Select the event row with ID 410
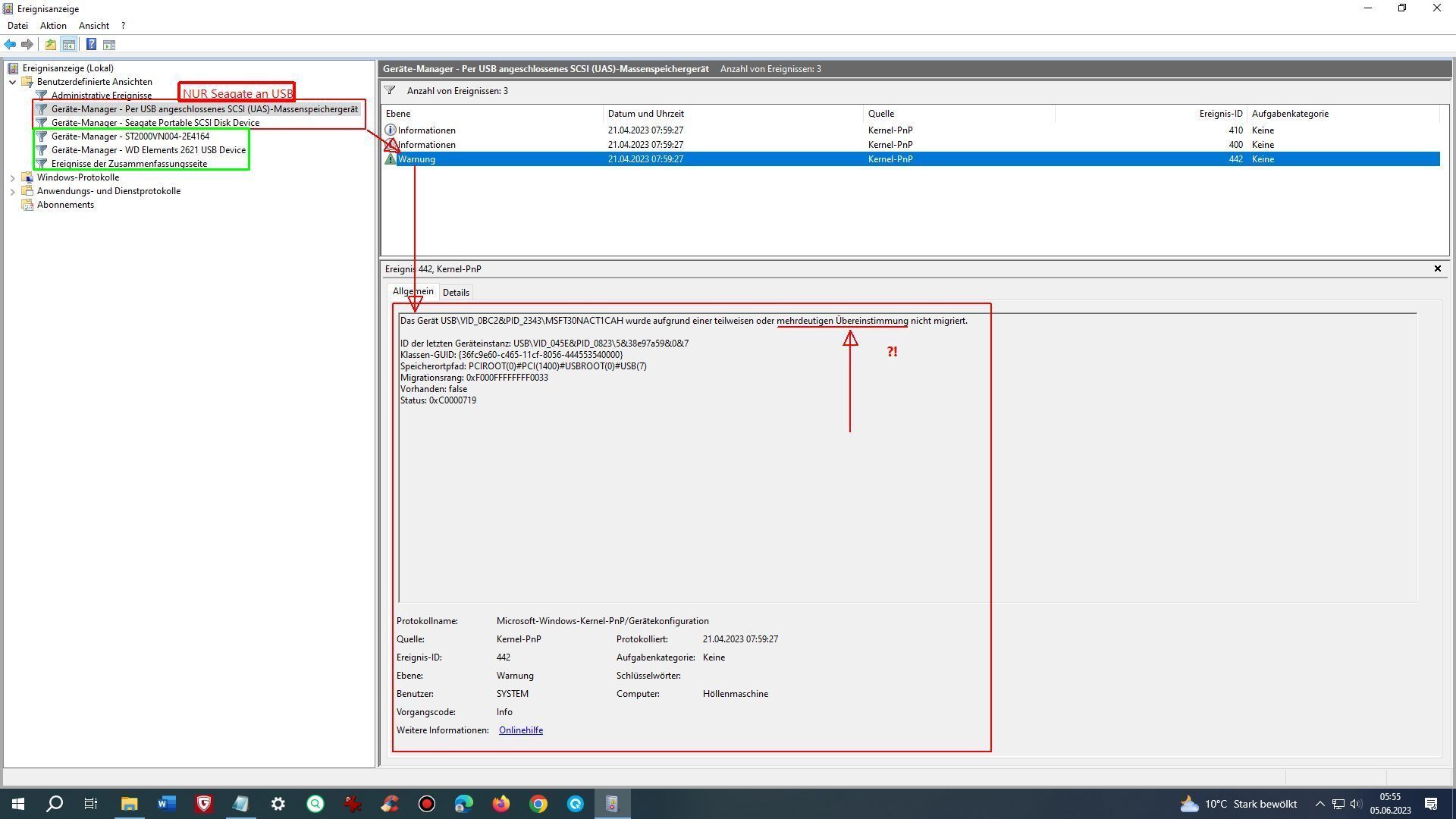This screenshot has width=1456, height=819. [645, 130]
